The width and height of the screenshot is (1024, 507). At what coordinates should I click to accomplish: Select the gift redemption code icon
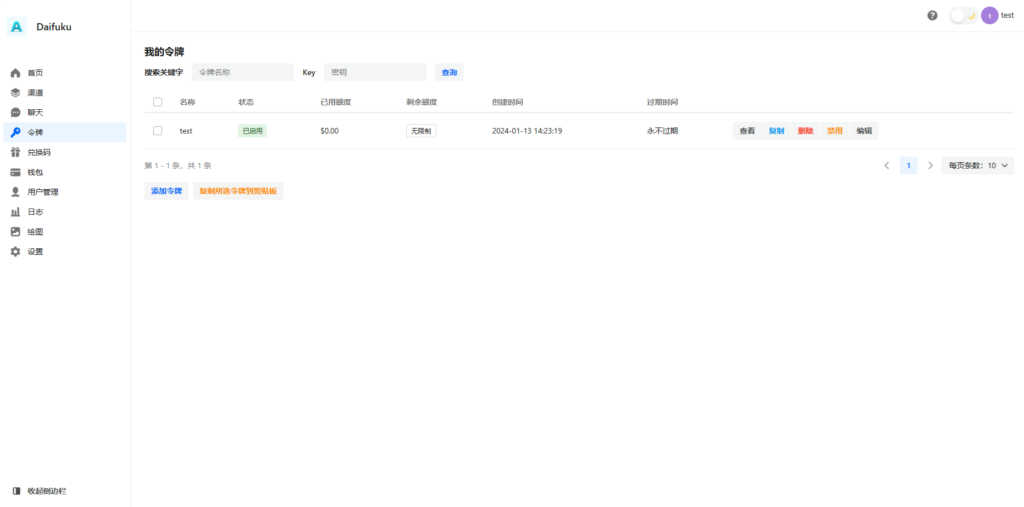click(x=15, y=152)
